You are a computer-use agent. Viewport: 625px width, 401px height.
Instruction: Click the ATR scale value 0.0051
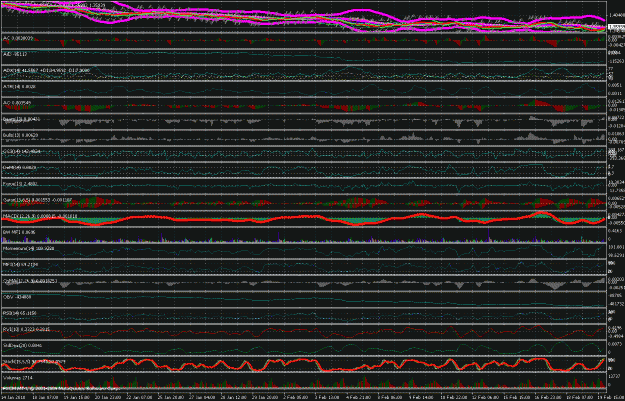coord(614,85)
